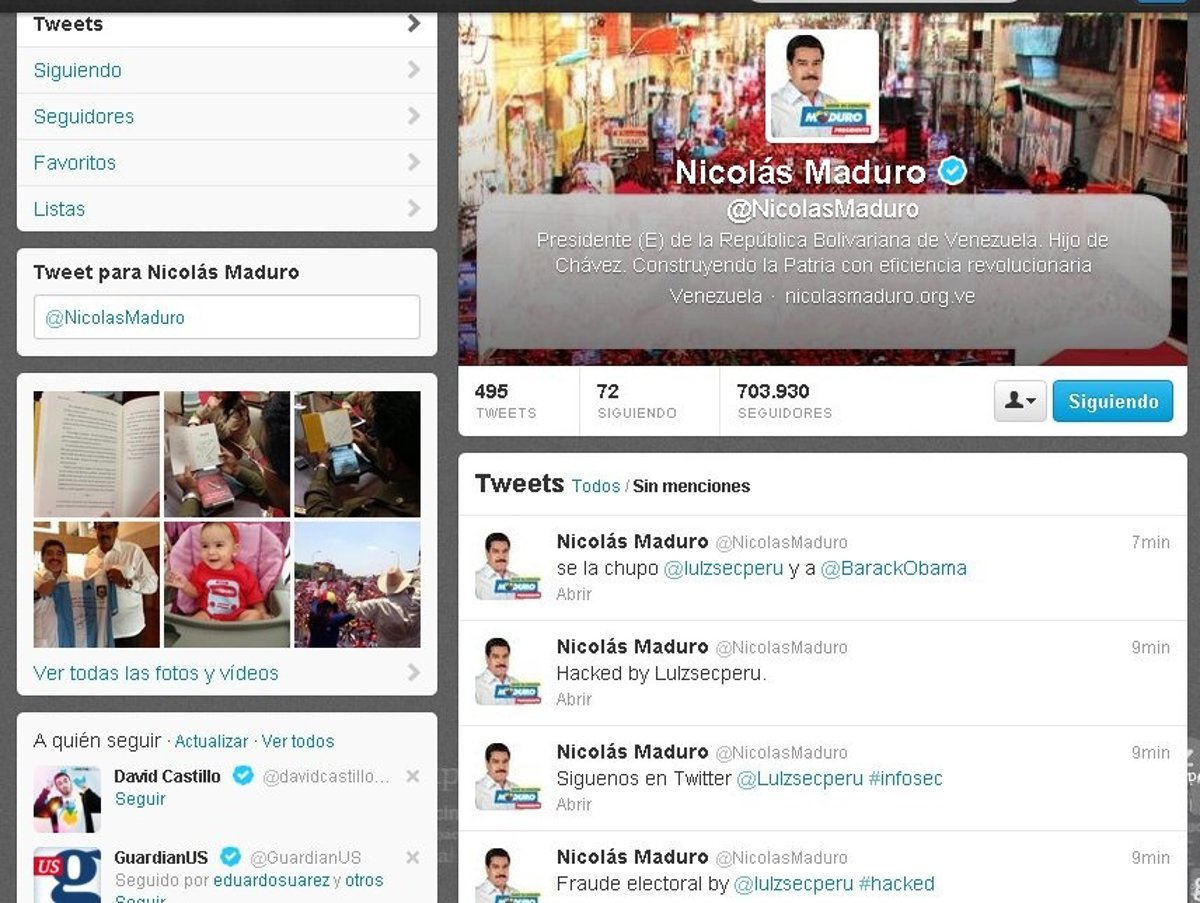Click the tweet input field for @NicolasMaduro
Image resolution: width=1200 pixels, height=903 pixels.
coord(226,317)
